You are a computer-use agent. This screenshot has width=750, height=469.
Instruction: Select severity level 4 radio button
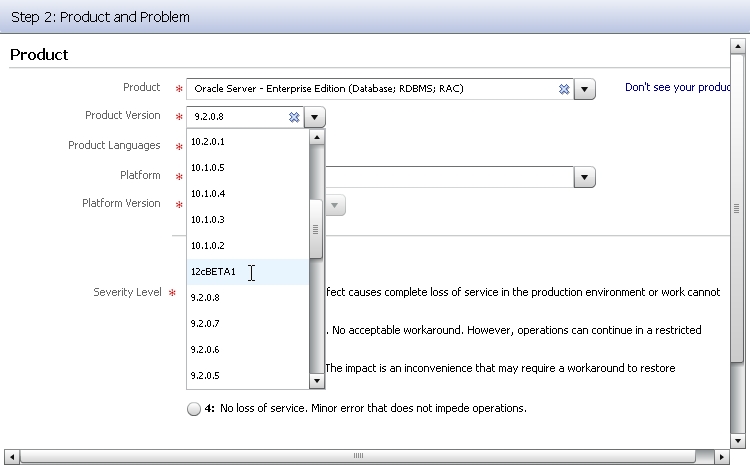pyautogui.click(x=194, y=409)
